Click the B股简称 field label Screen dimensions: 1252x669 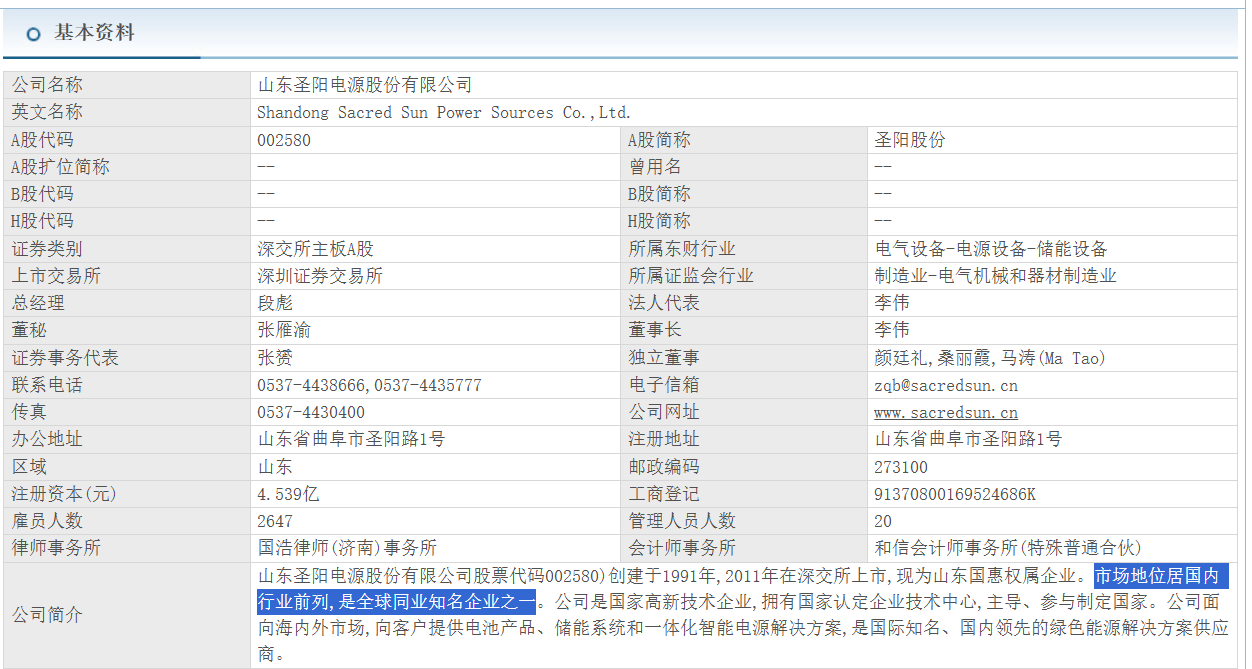pyautogui.click(x=659, y=194)
